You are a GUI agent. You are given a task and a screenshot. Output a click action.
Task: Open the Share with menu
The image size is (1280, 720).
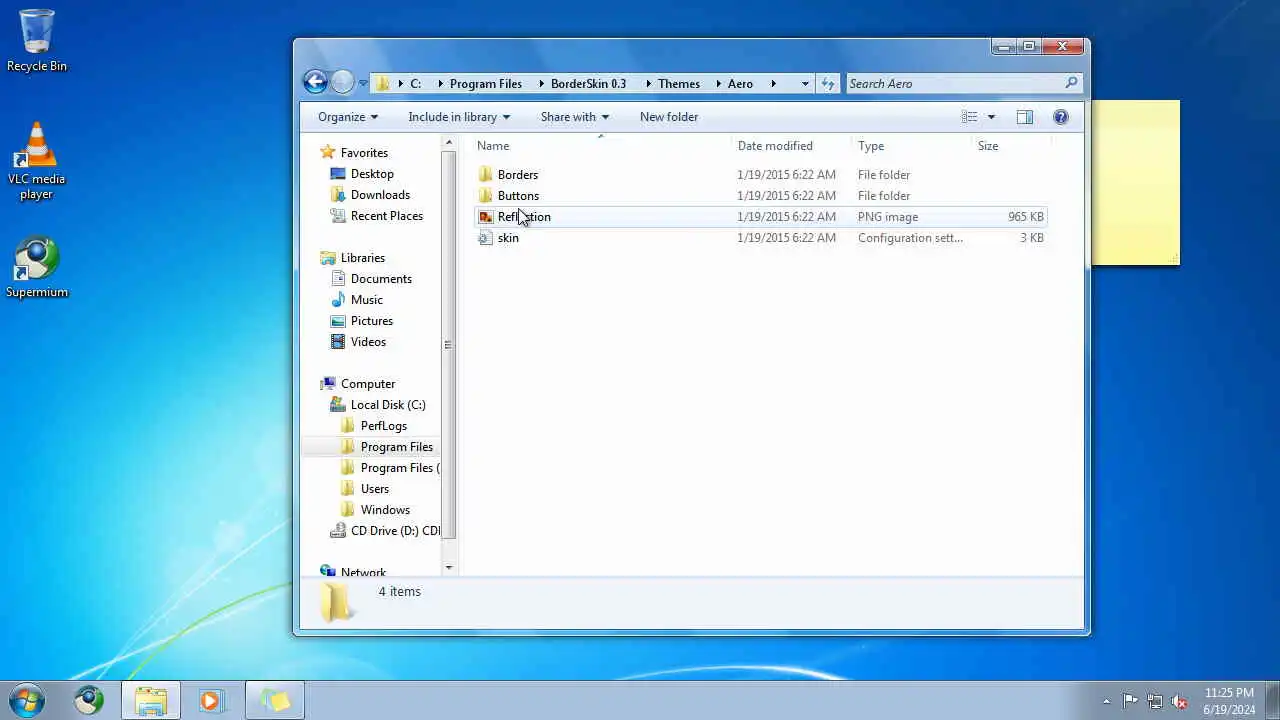(x=575, y=117)
